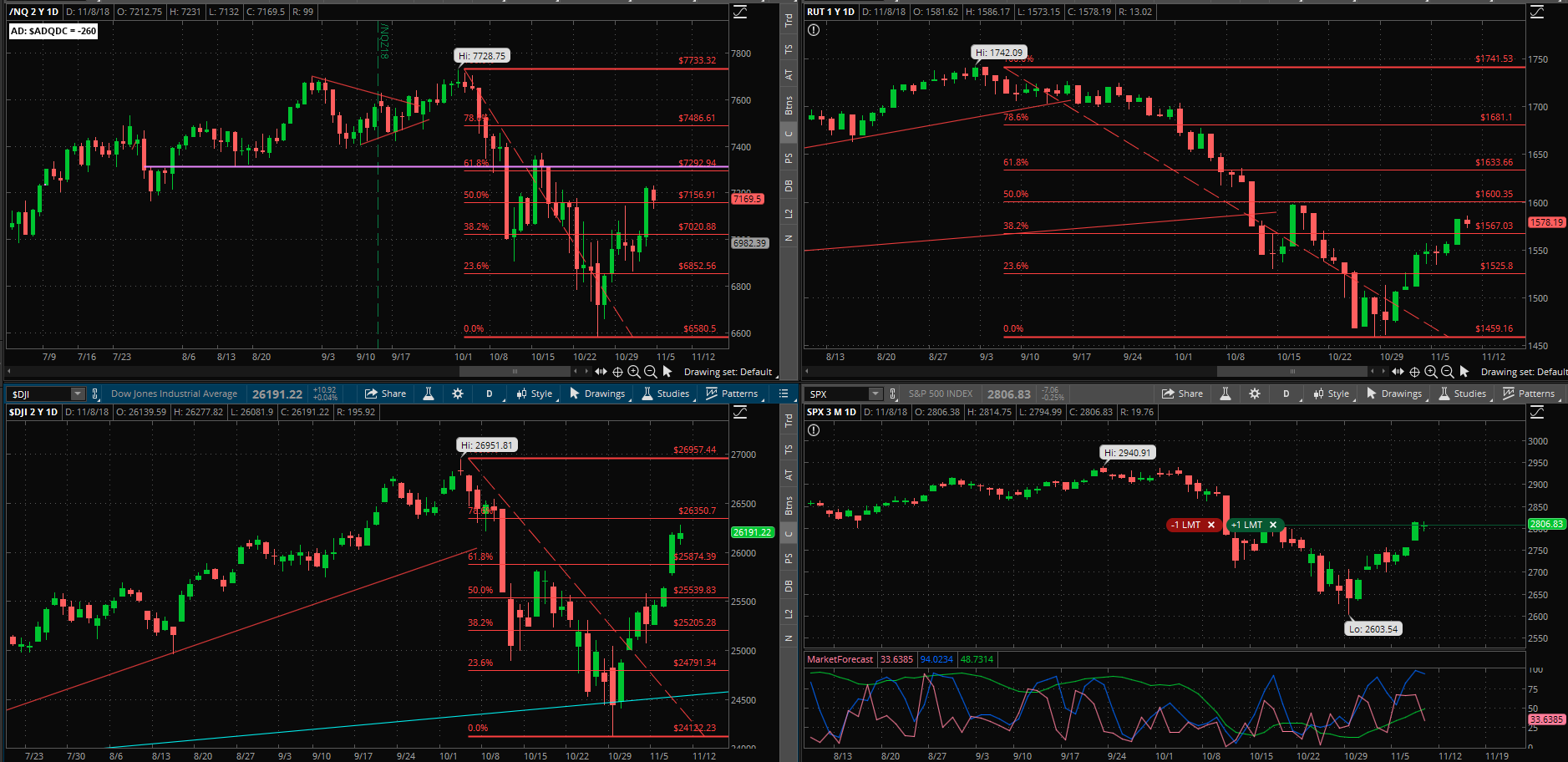Expand the $DJI symbol dropdown arrow
Screen dimensions: 1568x762
[78, 394]
